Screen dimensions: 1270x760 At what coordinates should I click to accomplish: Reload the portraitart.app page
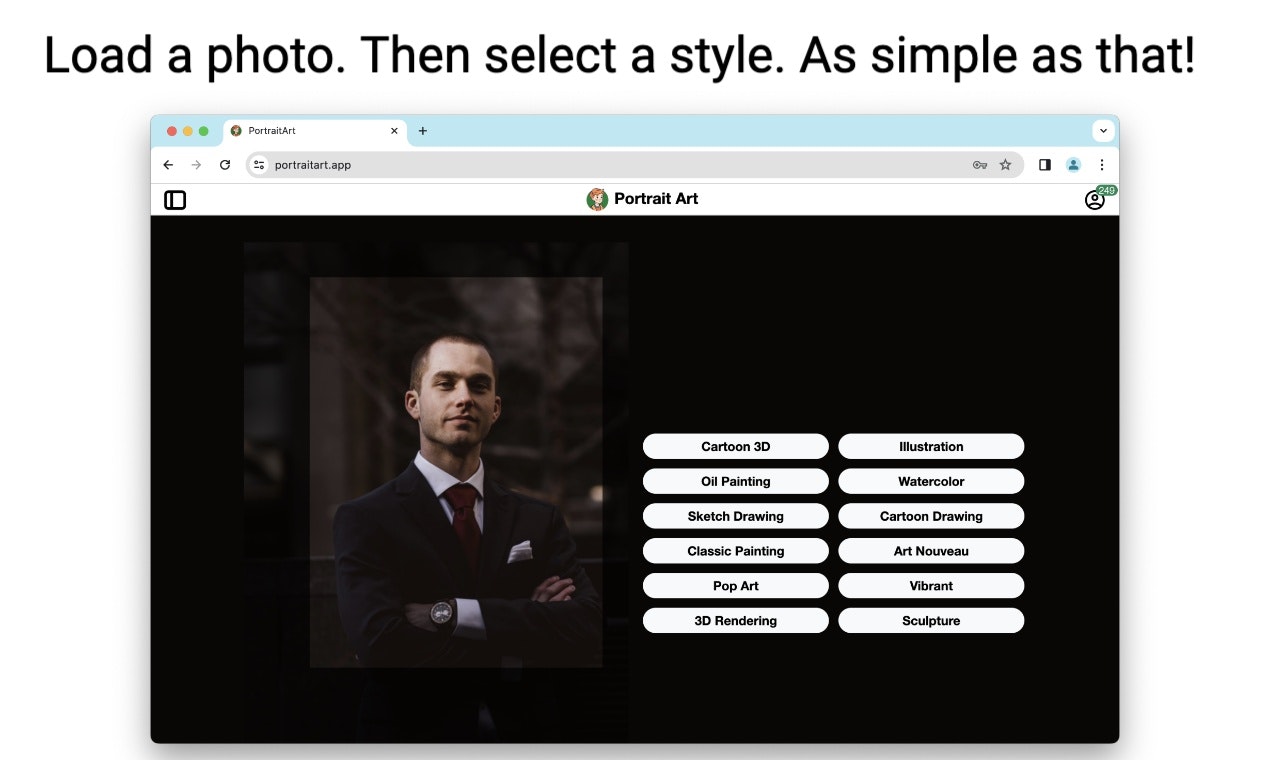pos(225,165)
